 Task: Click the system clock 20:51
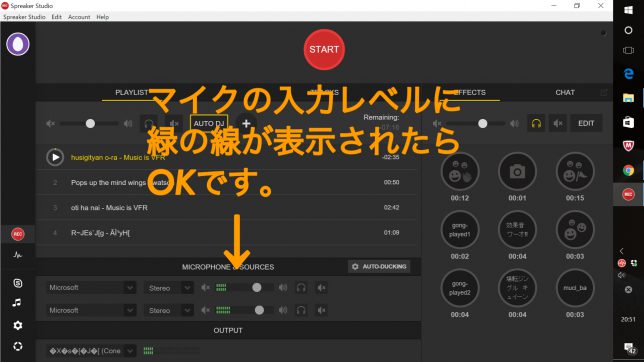tap(628, 319)
